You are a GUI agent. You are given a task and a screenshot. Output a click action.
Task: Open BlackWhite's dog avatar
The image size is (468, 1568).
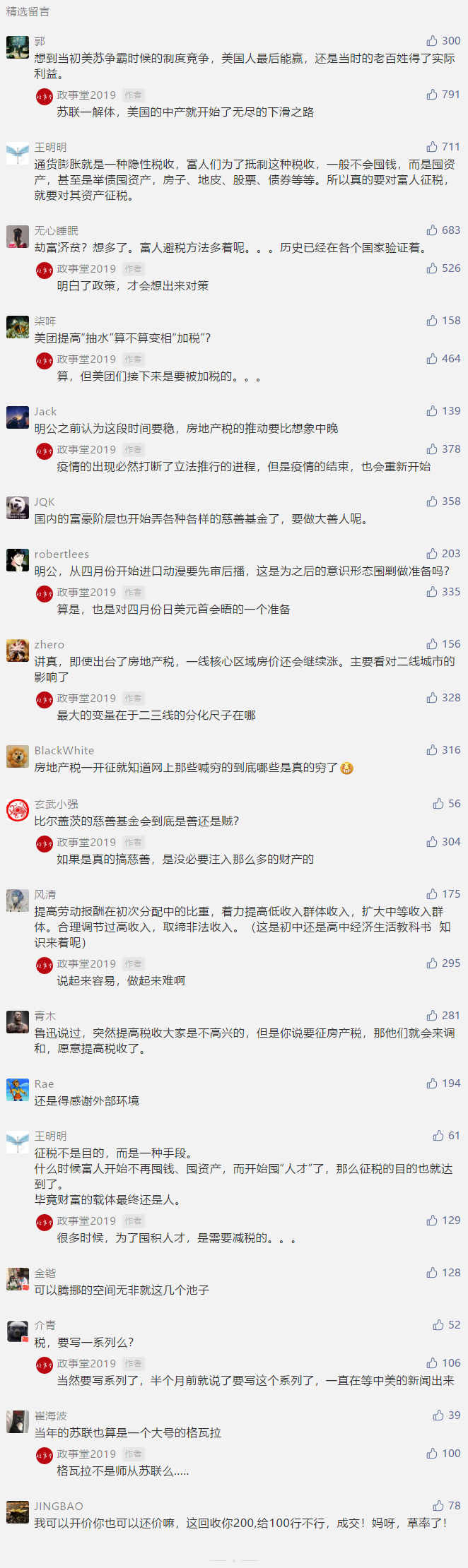click(x=18, y=756)
